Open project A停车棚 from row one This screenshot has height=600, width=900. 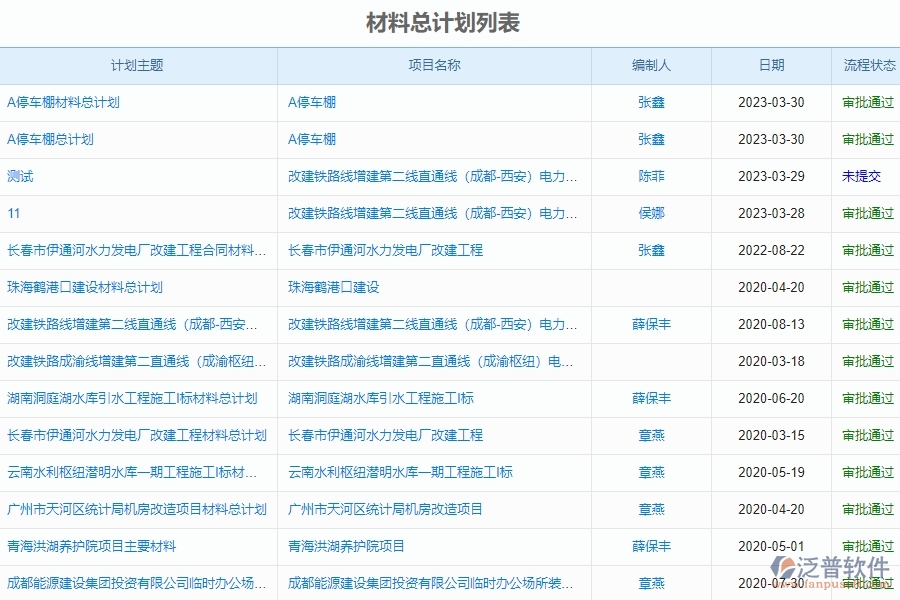coord(311,102)
